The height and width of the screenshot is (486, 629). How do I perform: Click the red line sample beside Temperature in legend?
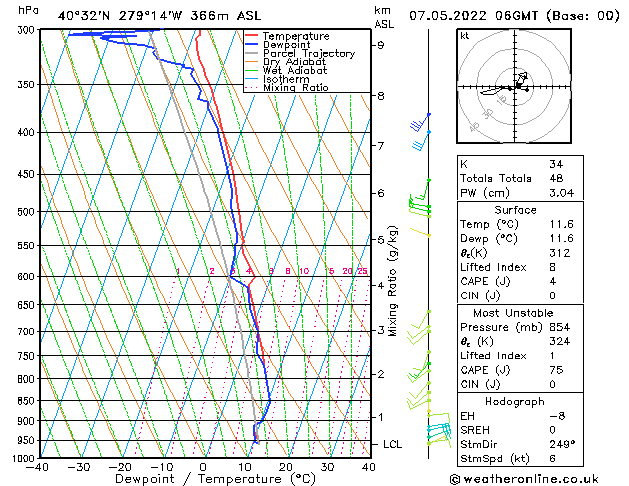point(251,36)
